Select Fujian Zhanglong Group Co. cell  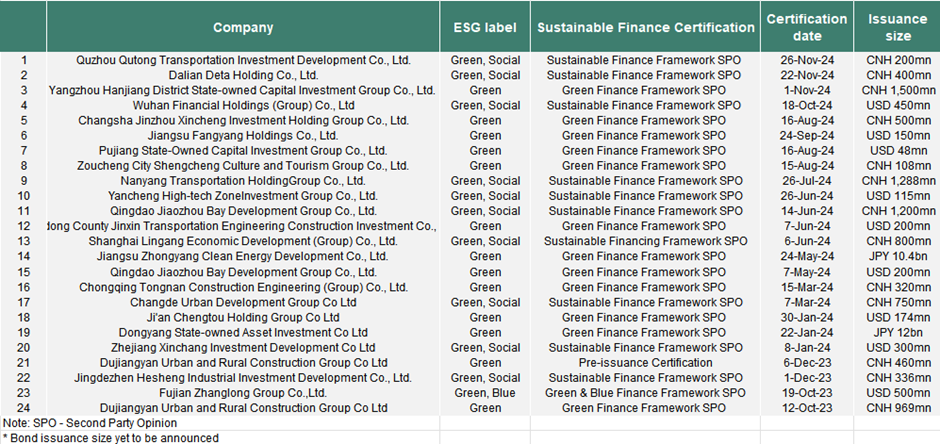[x=243, y=393]
